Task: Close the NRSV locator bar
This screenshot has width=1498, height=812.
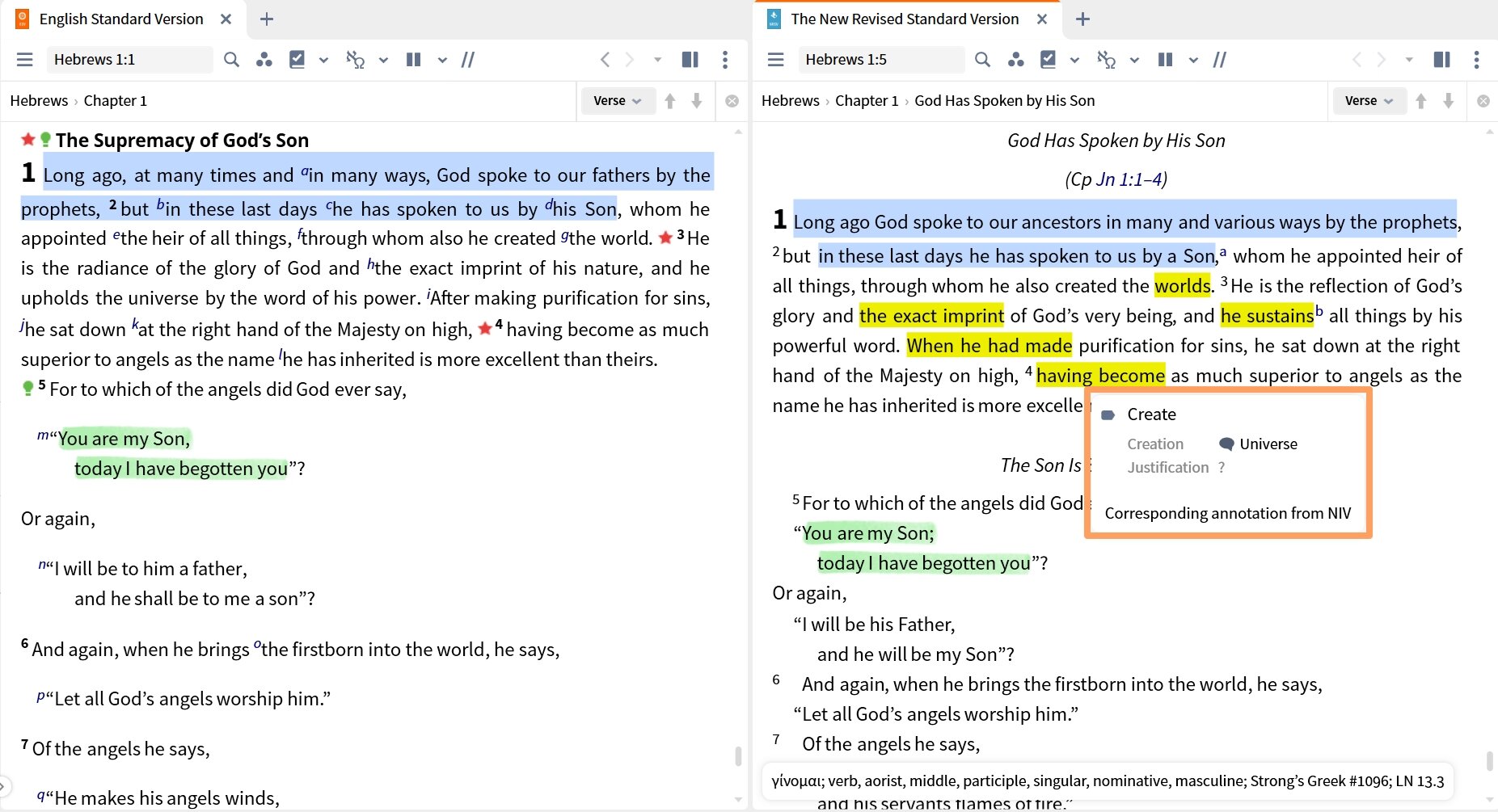Action: [x=1483, y=101]
